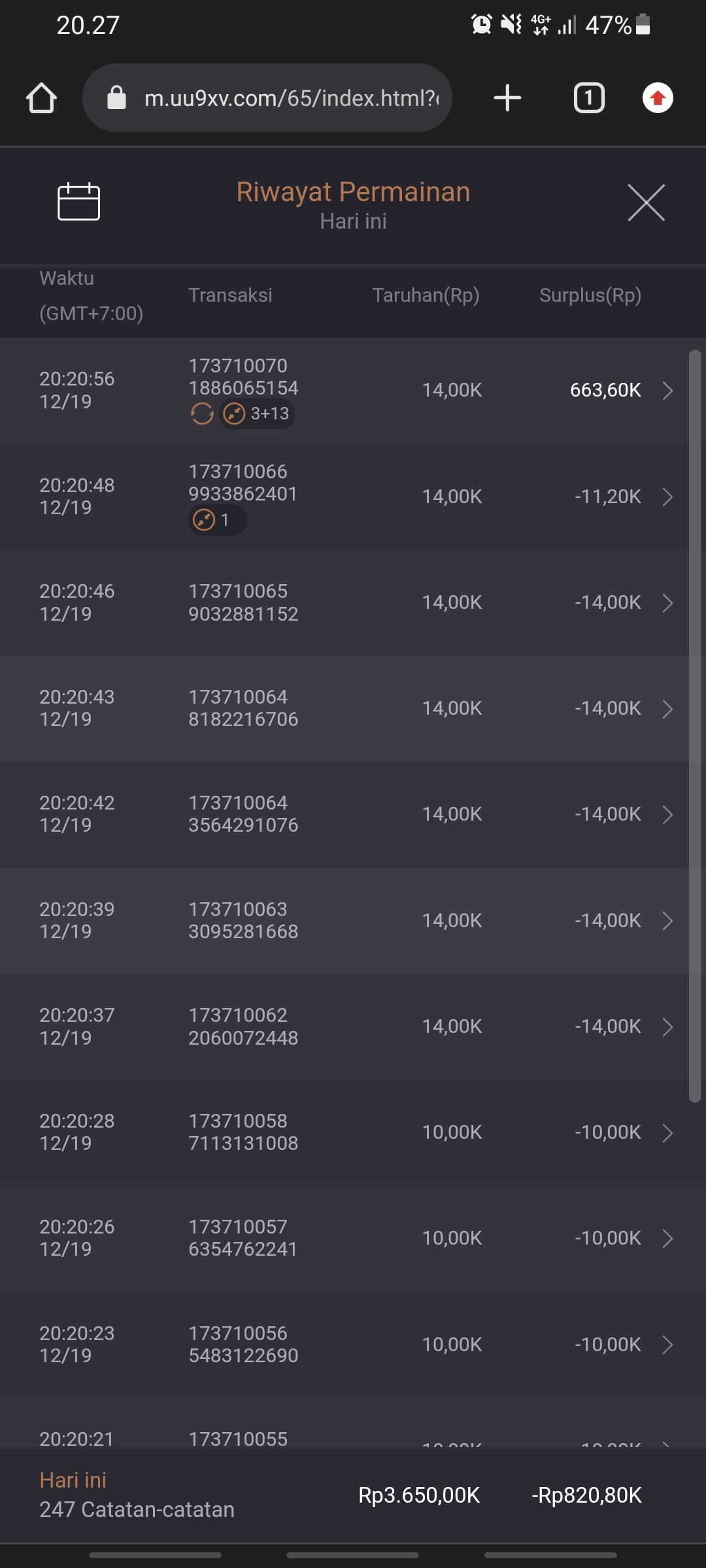Tap the Hari ini summary label

tap(73, 1480)
